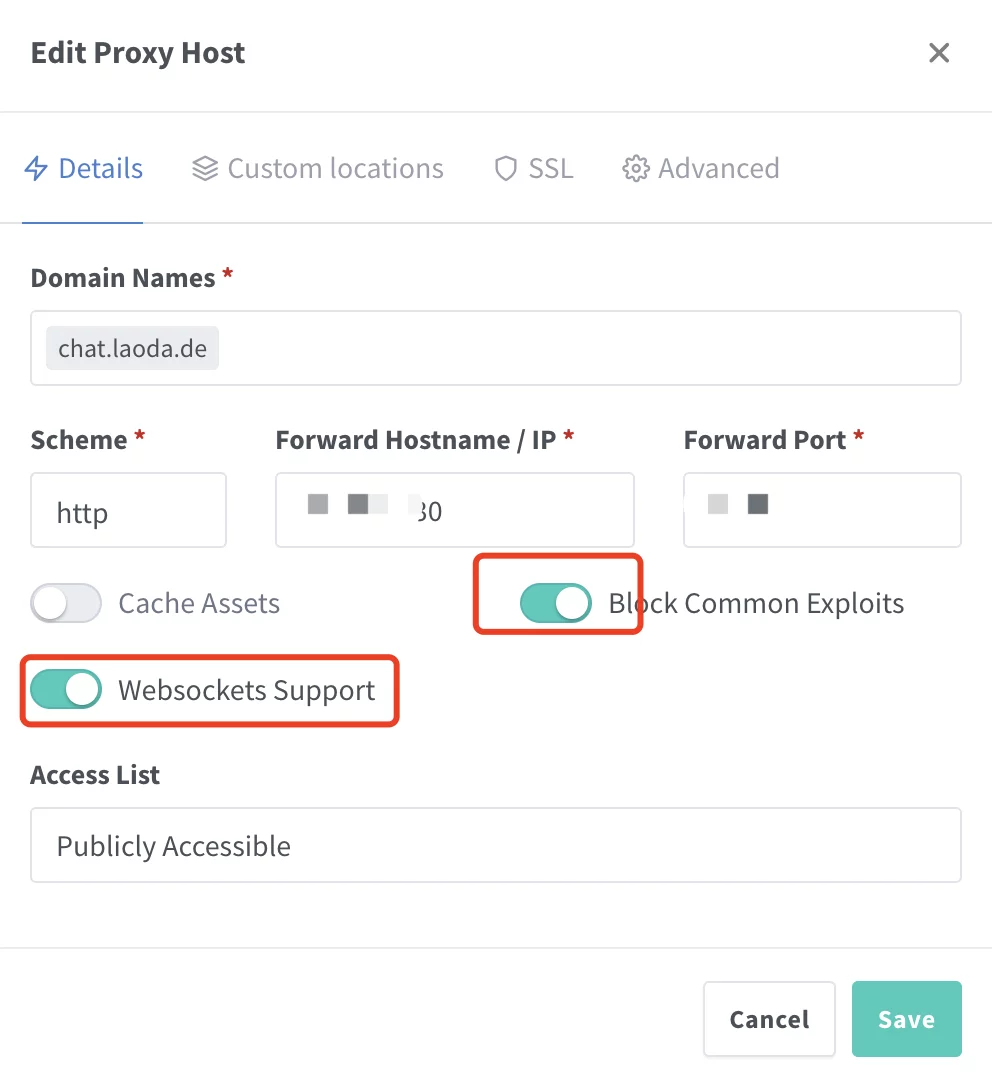Enable the Cache Assets toggle
The image size is (992, 1086).
(66, 604)
